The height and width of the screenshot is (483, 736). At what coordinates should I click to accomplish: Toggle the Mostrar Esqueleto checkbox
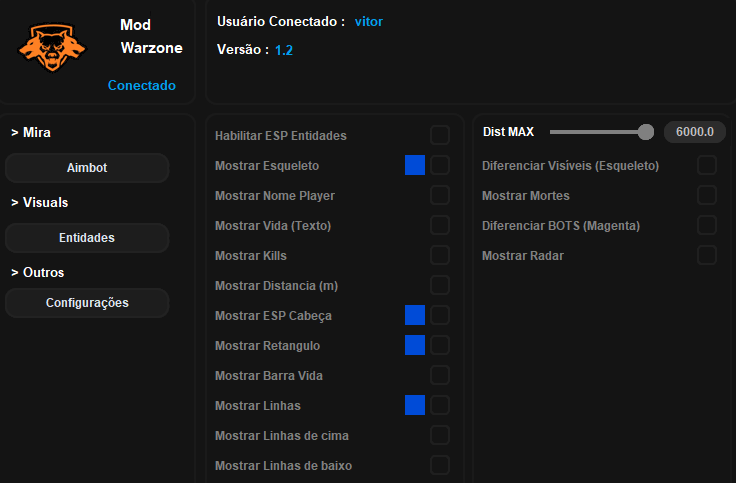tap(440, 165)
